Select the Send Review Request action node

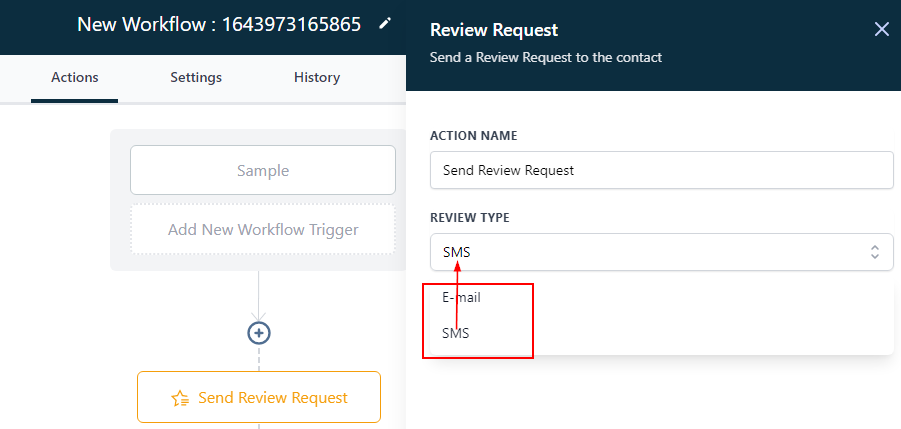coord(259,397)
